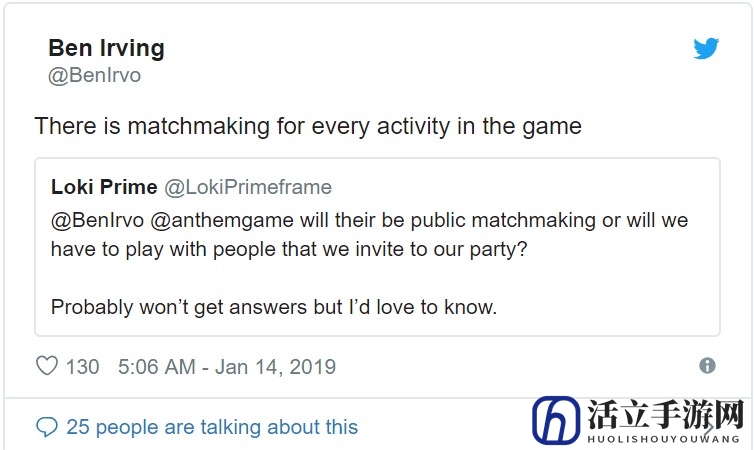Click the chevron arrow beside the watermark
This screenshot has width=754, height=450.
708,429
